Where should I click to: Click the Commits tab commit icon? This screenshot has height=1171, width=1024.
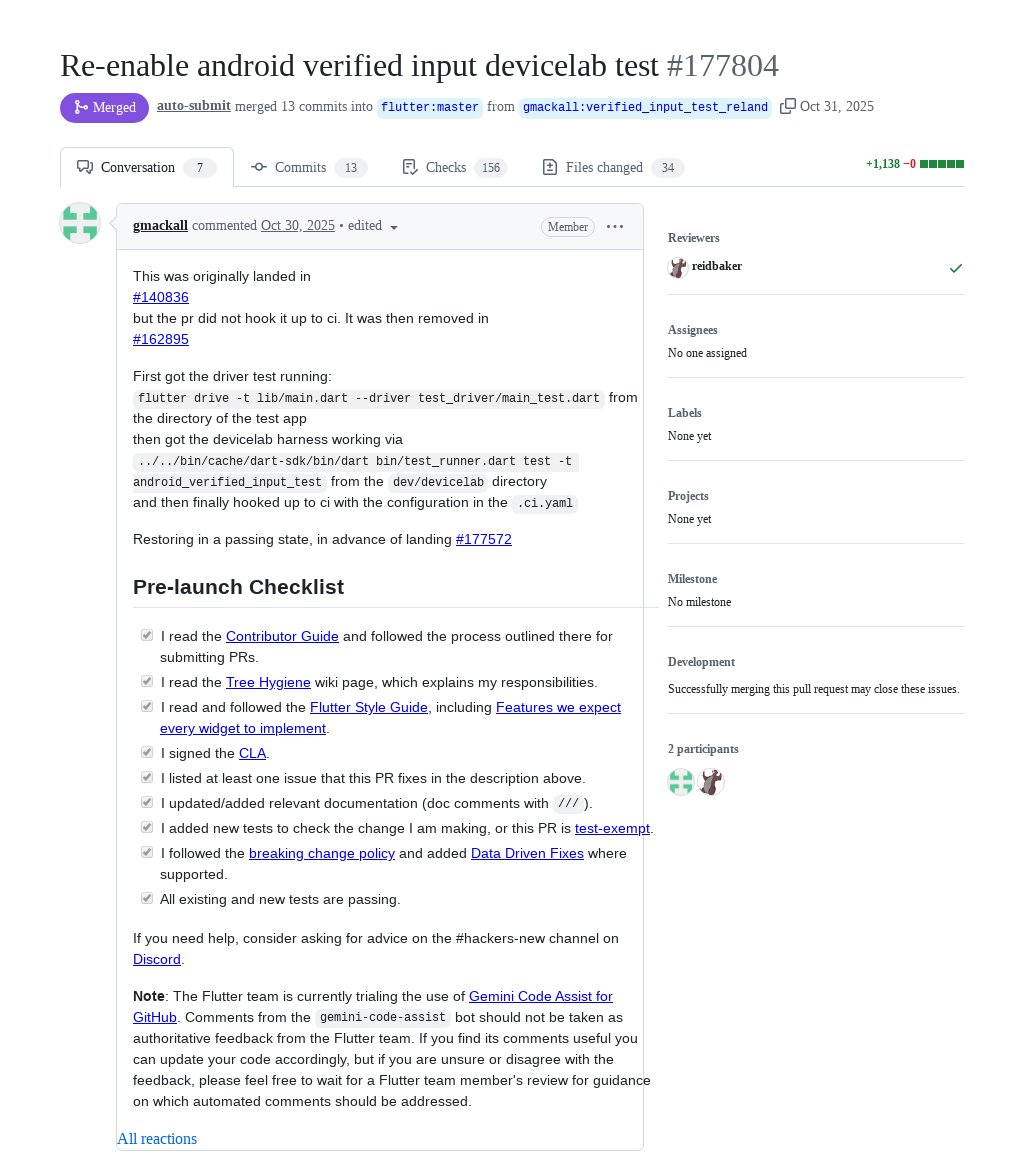[259, 167]
